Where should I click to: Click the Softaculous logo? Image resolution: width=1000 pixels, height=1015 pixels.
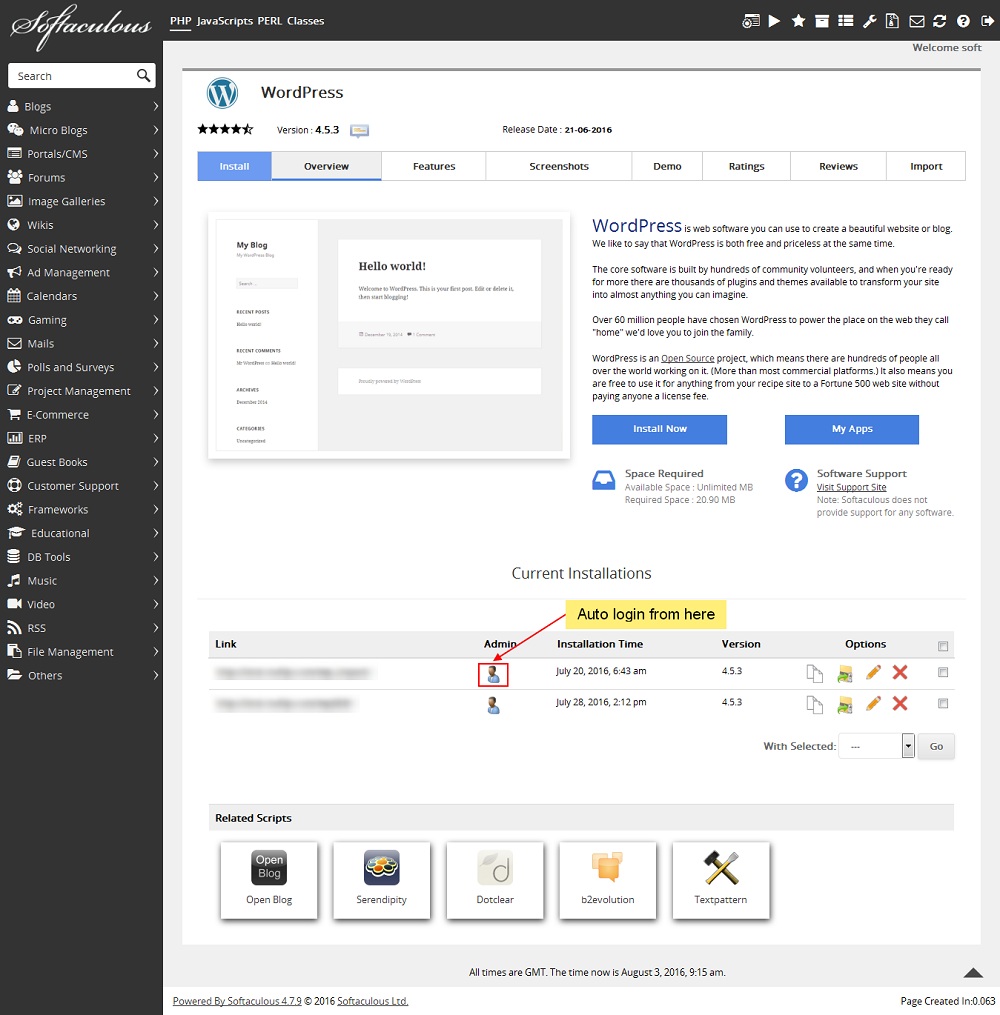pos(80,26)
